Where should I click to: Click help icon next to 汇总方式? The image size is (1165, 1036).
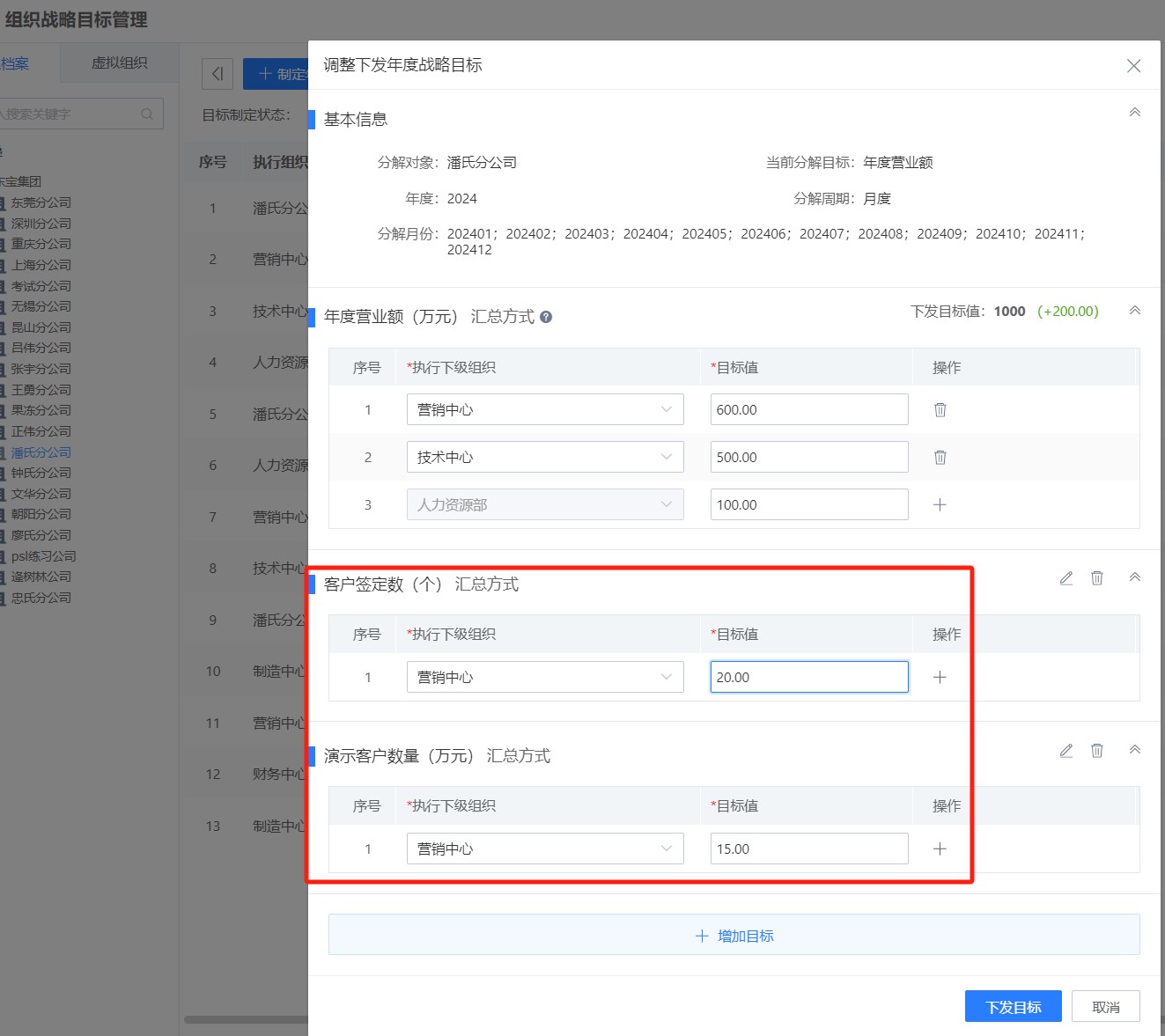tap(546, 317)
